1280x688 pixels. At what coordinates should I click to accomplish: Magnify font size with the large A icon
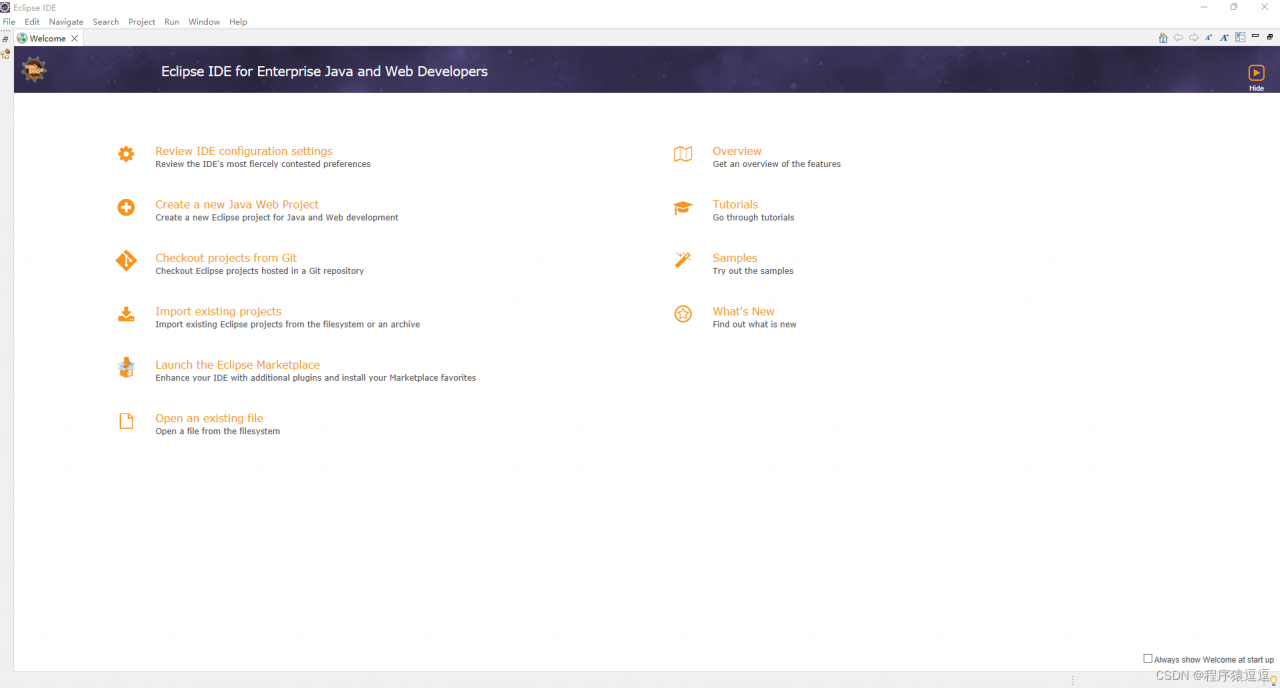(1224, 38)
